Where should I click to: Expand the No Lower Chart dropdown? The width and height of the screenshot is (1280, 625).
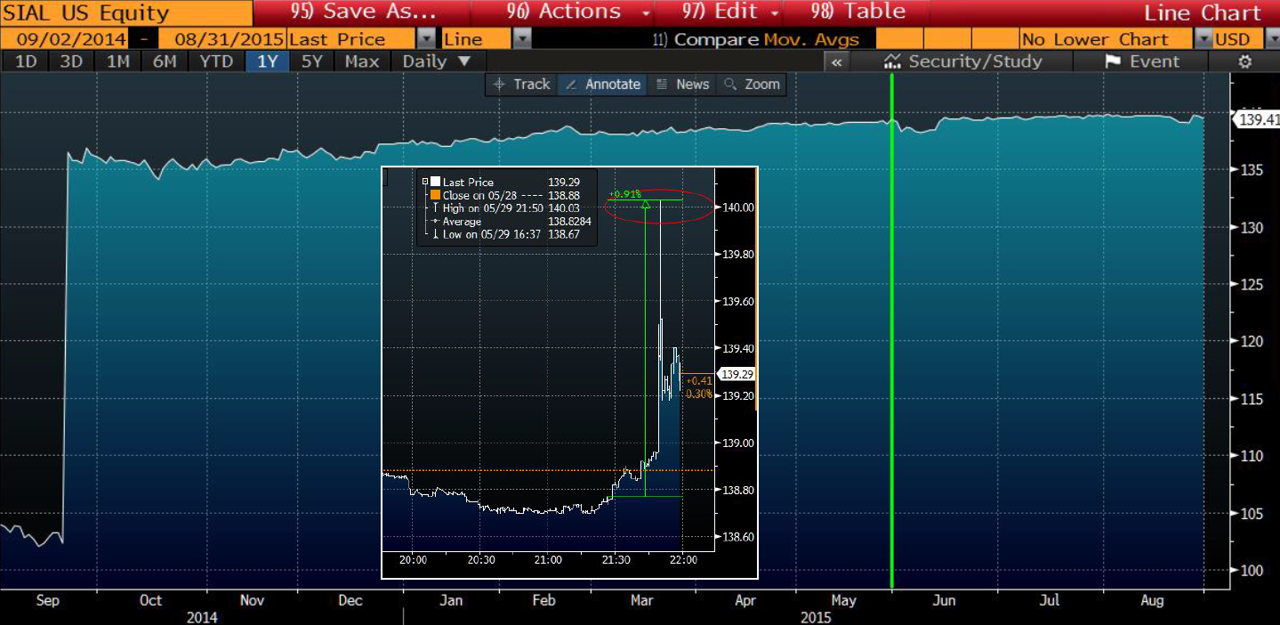pos(1202,39)
